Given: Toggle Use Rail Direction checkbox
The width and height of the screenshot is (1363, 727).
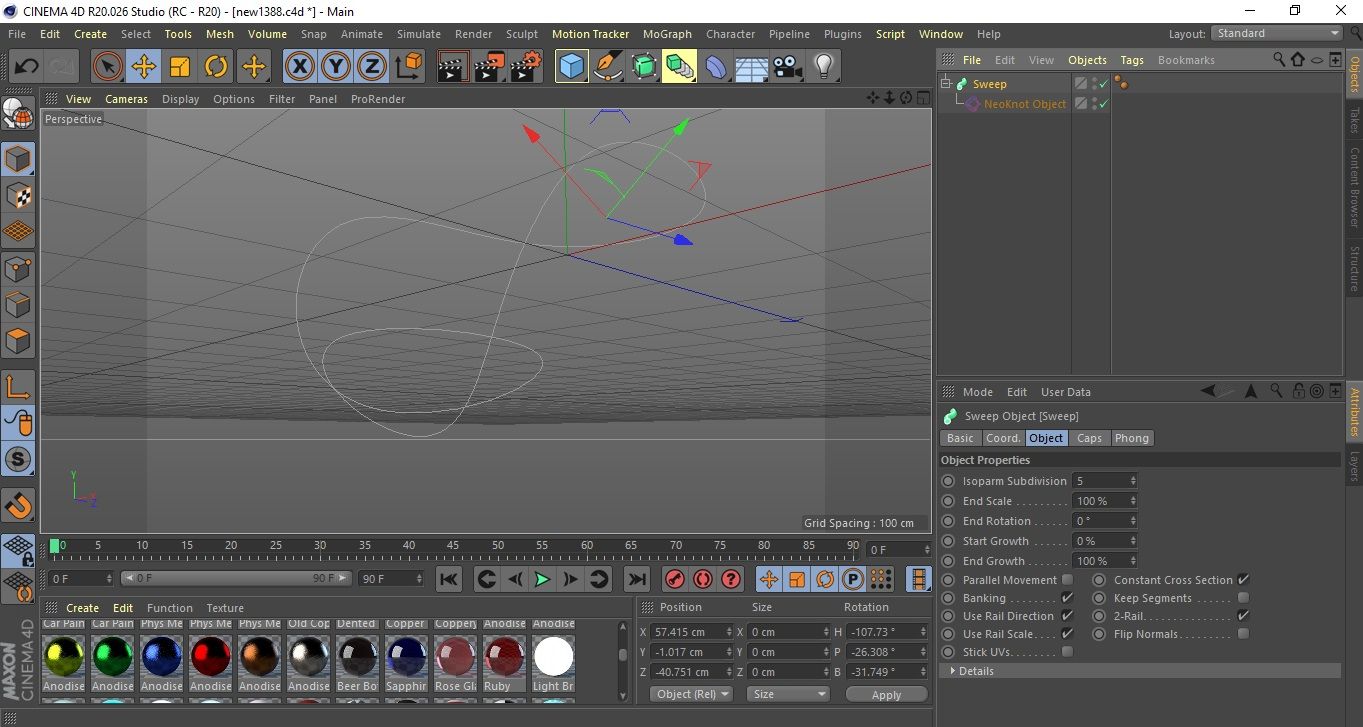Looking at the screenshot, I should pyautogui.click(x=1067, y=616).
